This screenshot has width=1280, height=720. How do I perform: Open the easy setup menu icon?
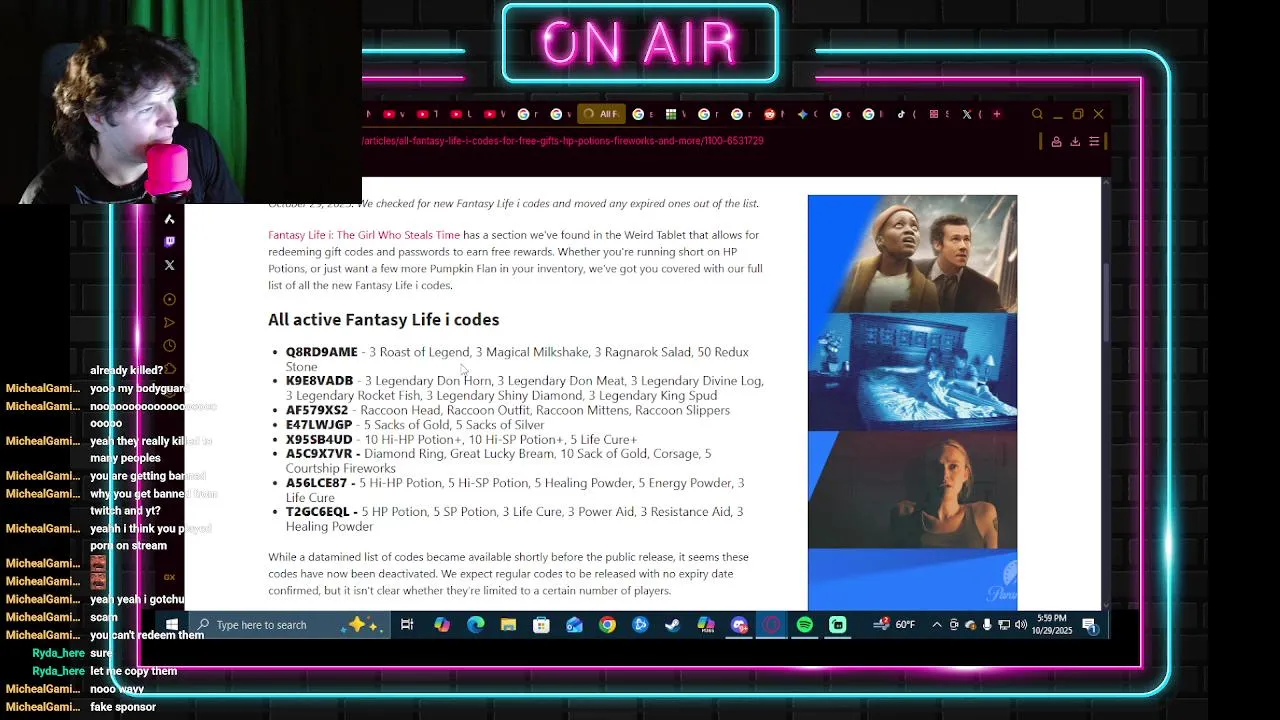pos(1094,141)
